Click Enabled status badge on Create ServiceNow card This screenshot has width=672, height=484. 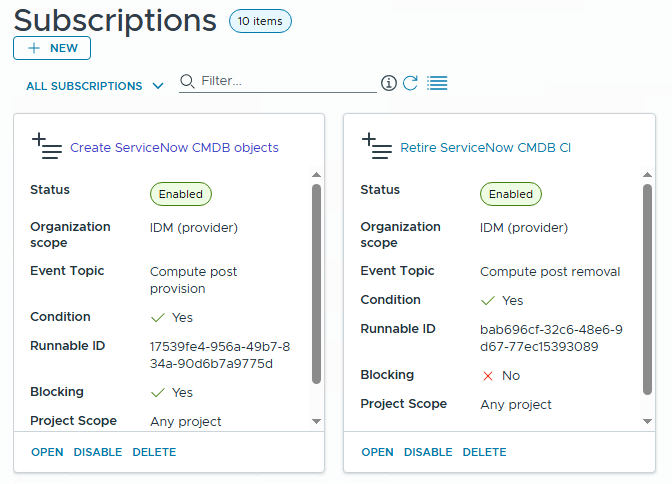pyautogui.click(x=180, y=194)
